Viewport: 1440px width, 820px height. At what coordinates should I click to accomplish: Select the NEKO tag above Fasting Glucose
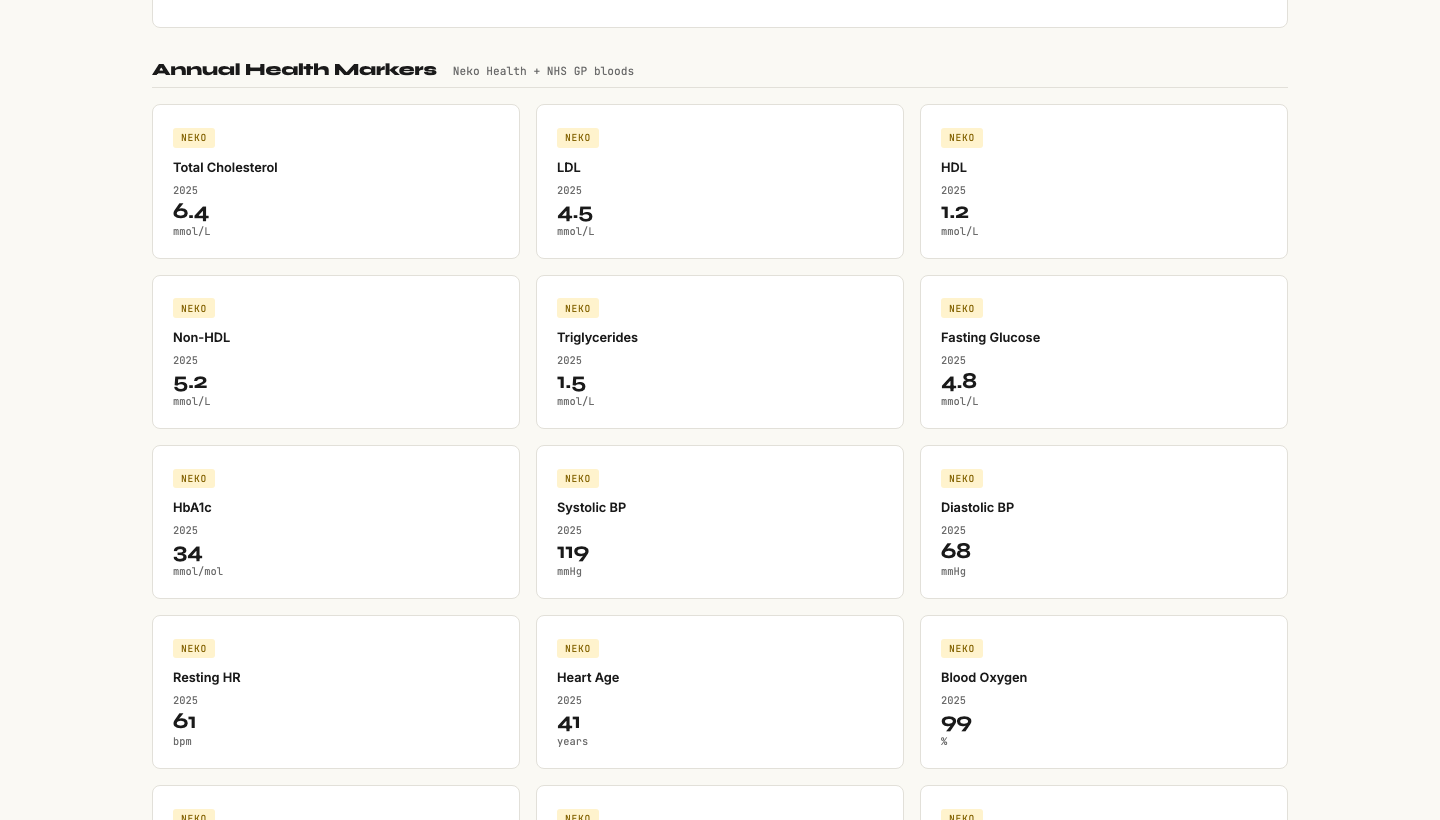tap(962, 308)
